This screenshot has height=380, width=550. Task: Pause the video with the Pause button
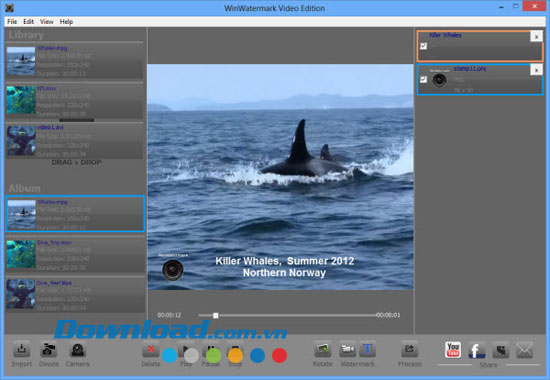(x=210, y=349)
